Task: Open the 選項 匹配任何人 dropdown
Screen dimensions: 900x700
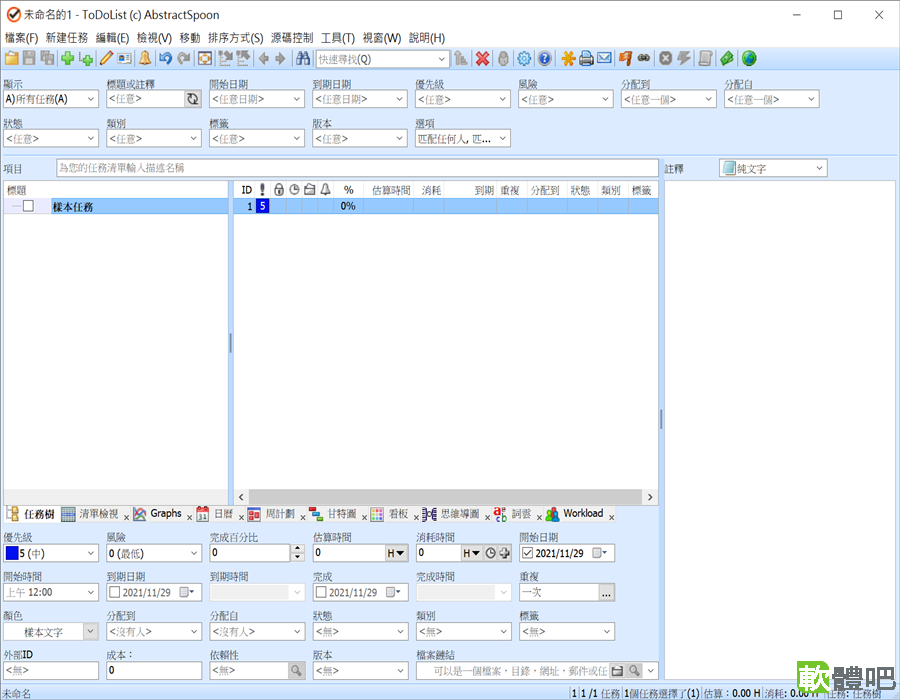Action: [x=463, y=138]
